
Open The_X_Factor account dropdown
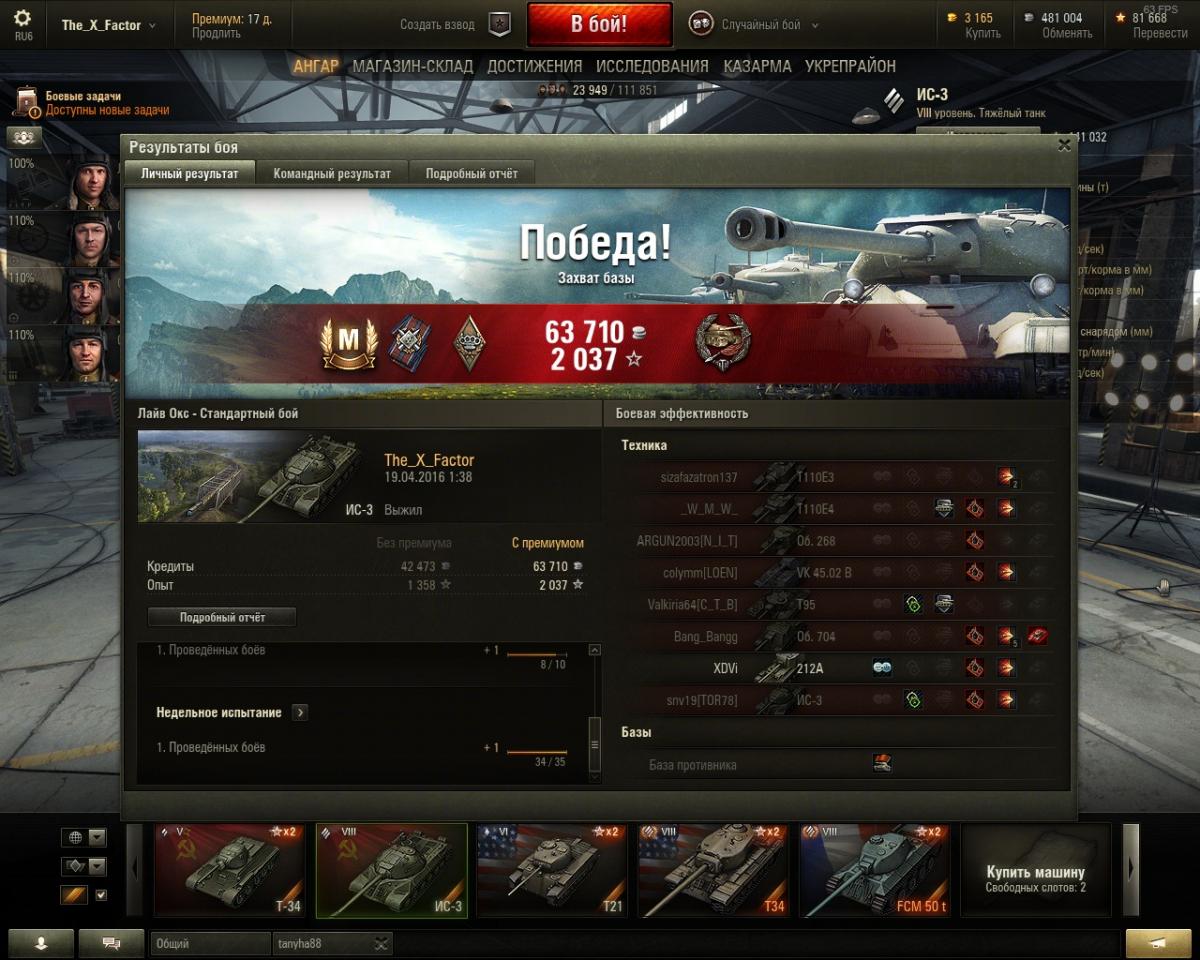click(108, 25)
